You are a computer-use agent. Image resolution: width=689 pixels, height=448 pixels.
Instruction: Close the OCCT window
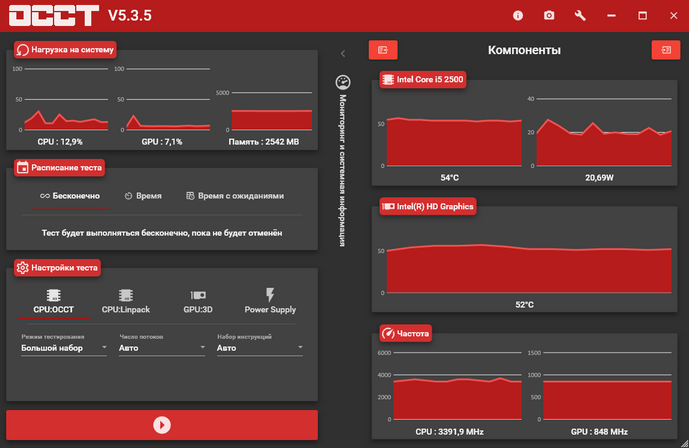(674, 16)
